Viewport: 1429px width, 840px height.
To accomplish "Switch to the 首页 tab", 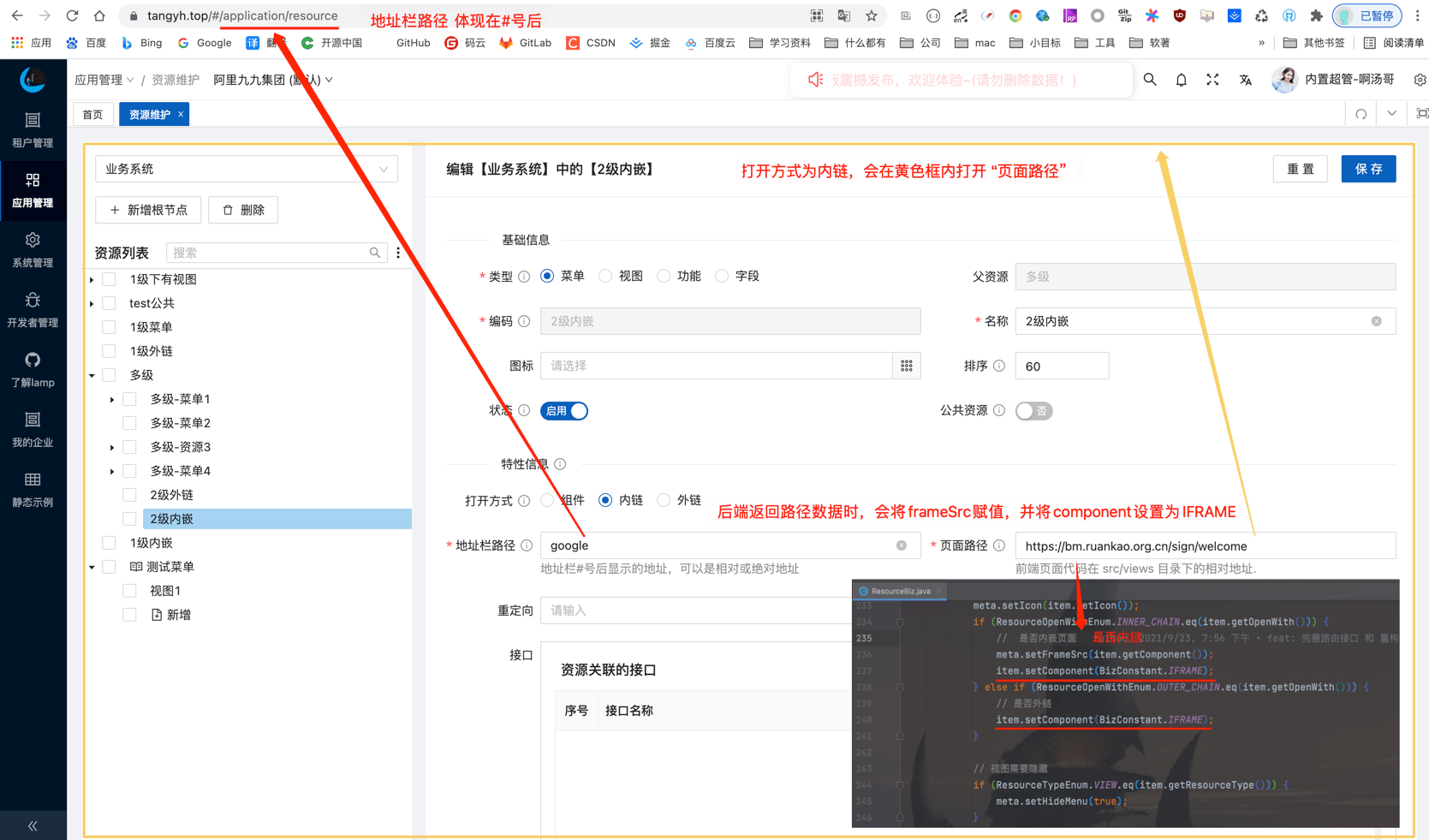I will tap(92, 114).
